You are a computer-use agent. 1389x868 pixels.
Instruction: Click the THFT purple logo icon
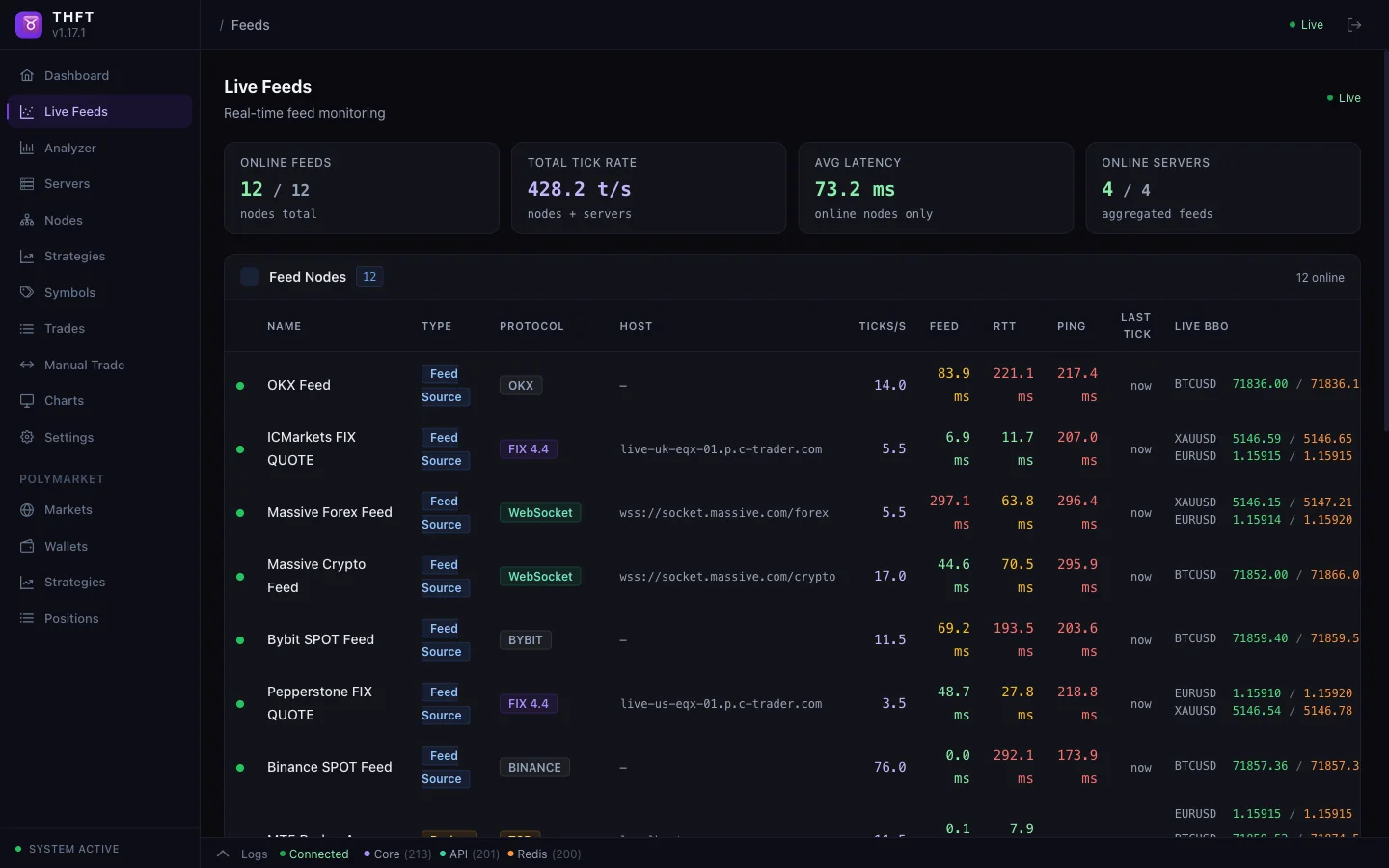[x=29, y=24]
